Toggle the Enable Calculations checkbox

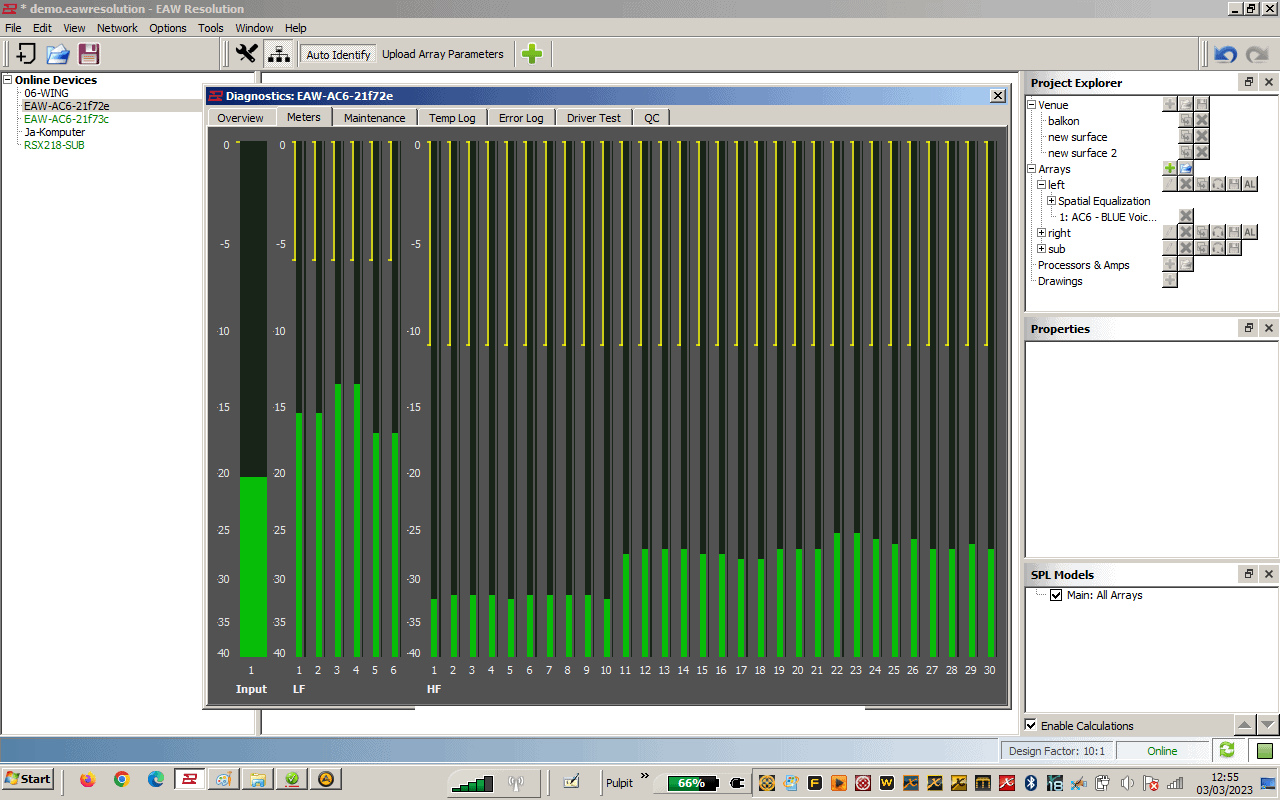pos(1031,726)
